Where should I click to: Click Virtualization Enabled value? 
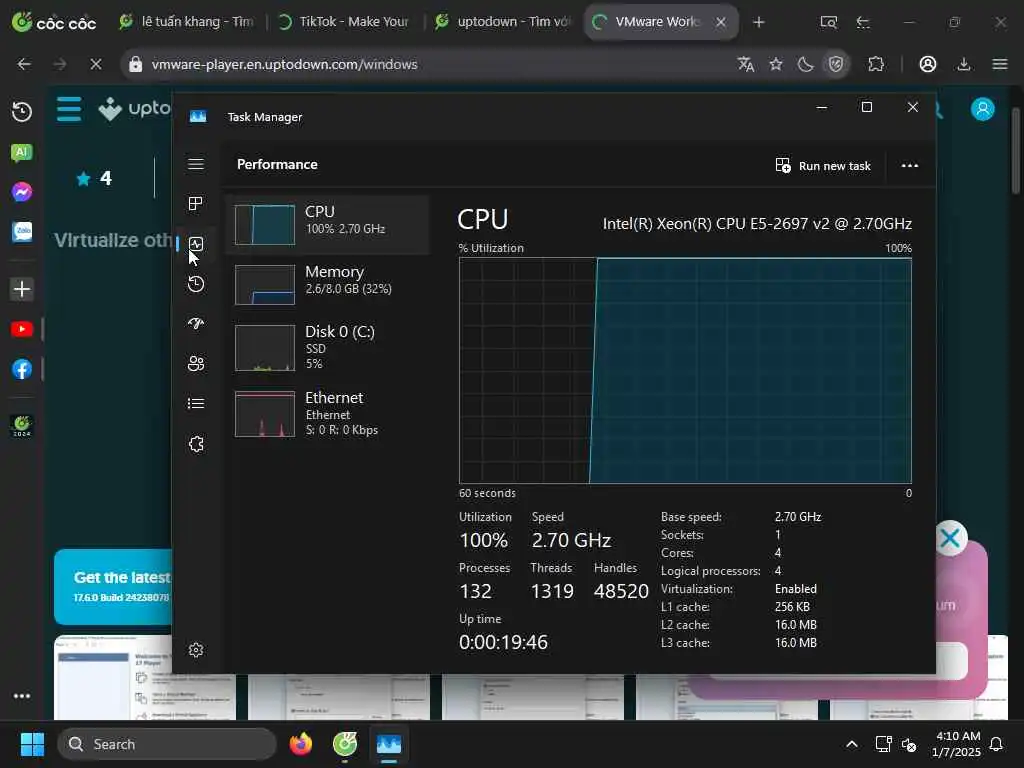coord(795,588)
